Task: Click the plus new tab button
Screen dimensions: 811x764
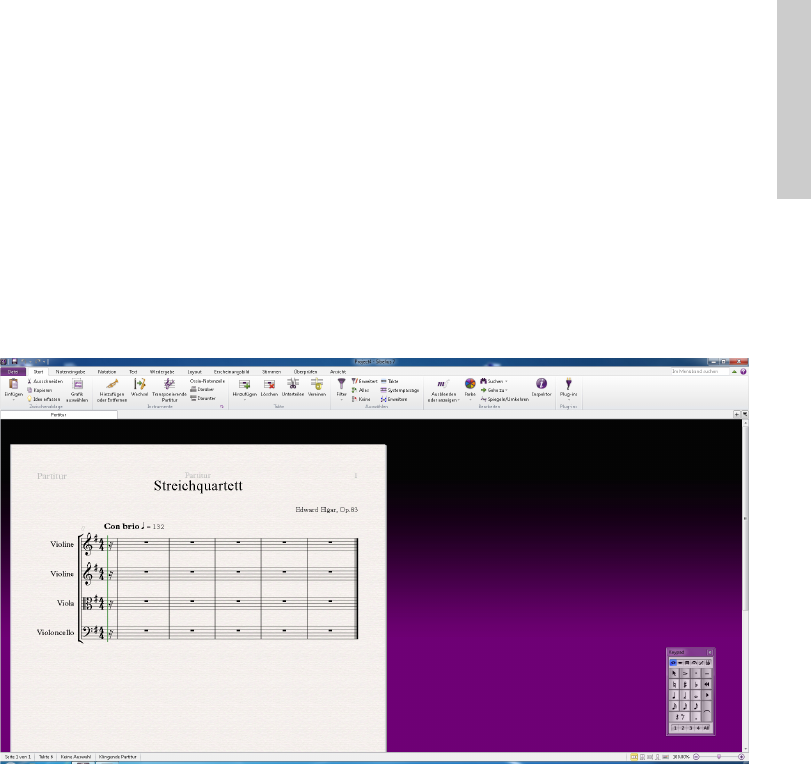Action: [x=737, y=414]
